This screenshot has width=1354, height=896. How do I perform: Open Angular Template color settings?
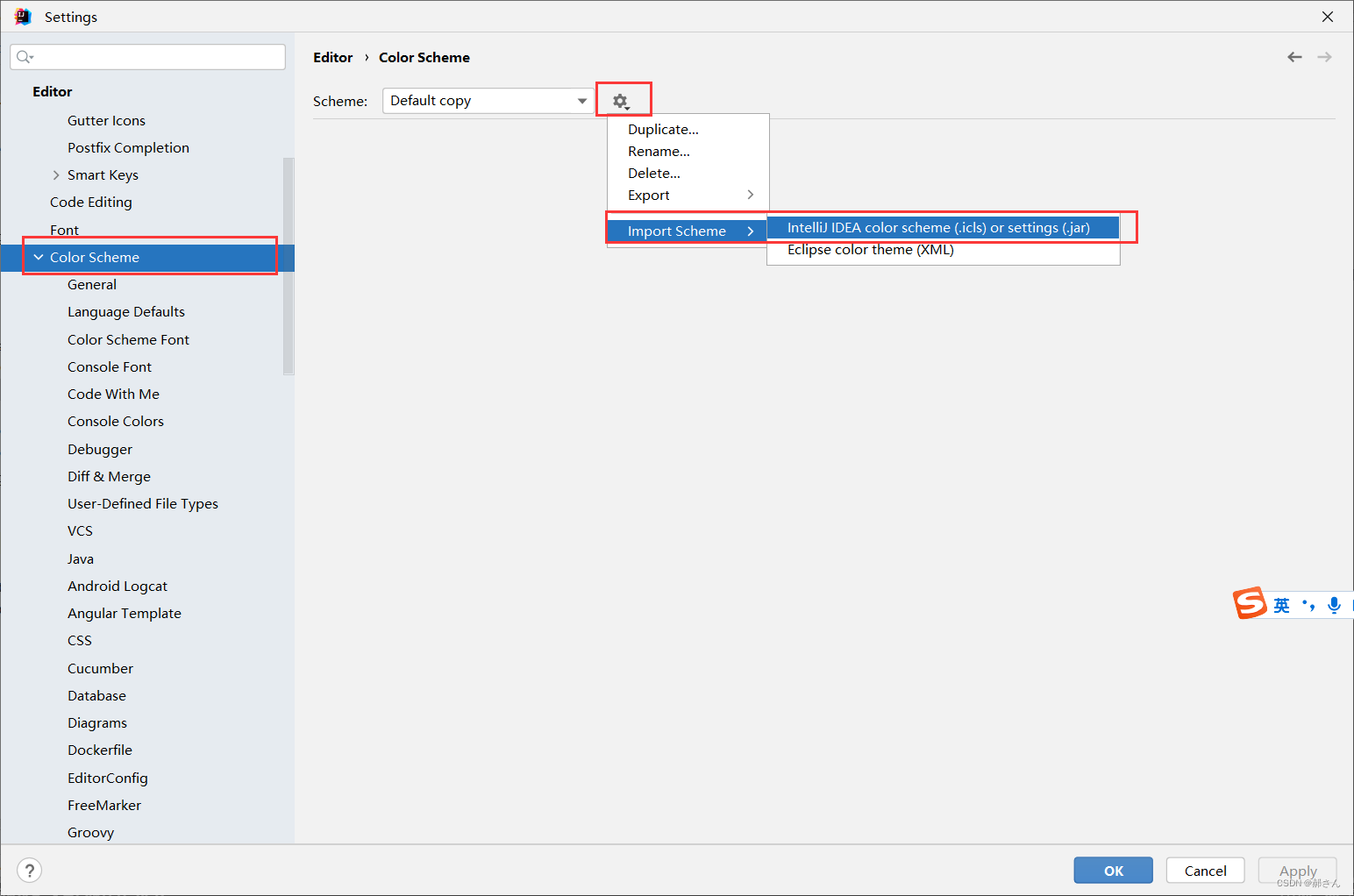(125, 613)
